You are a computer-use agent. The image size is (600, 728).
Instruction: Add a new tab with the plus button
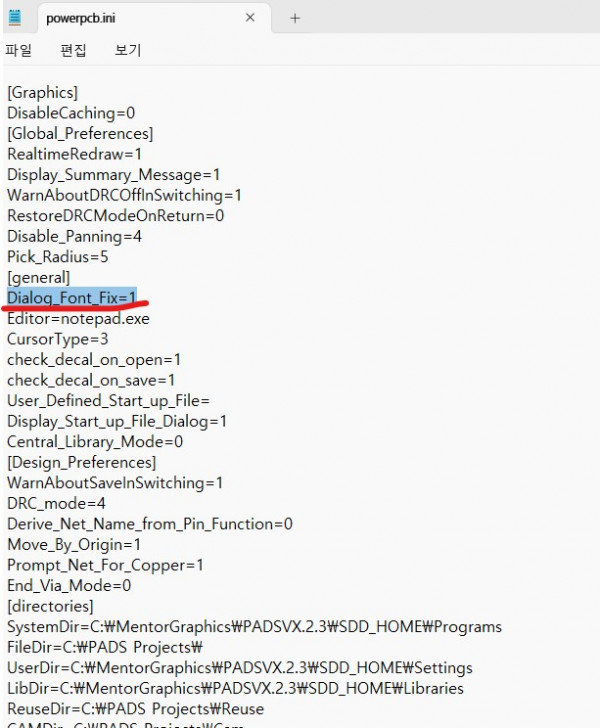[295, 18]
